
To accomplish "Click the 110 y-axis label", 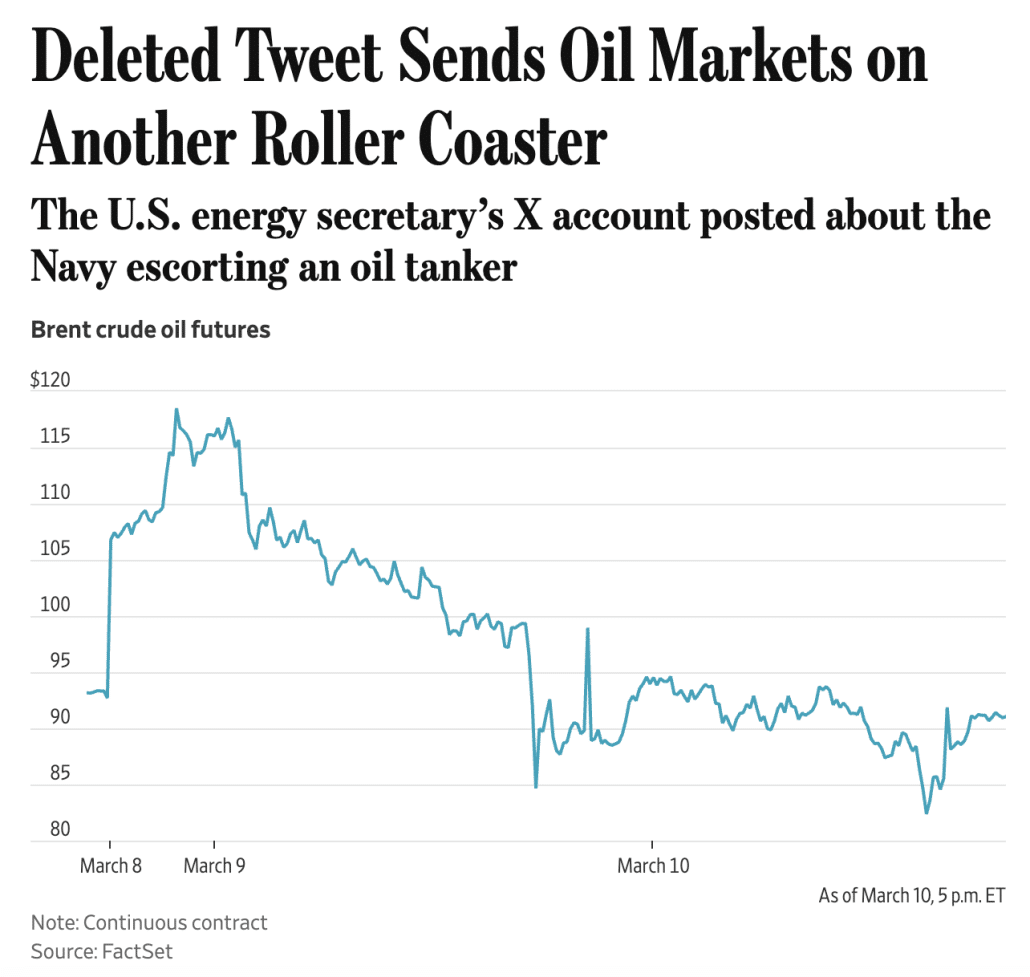I will pos(49,493).
